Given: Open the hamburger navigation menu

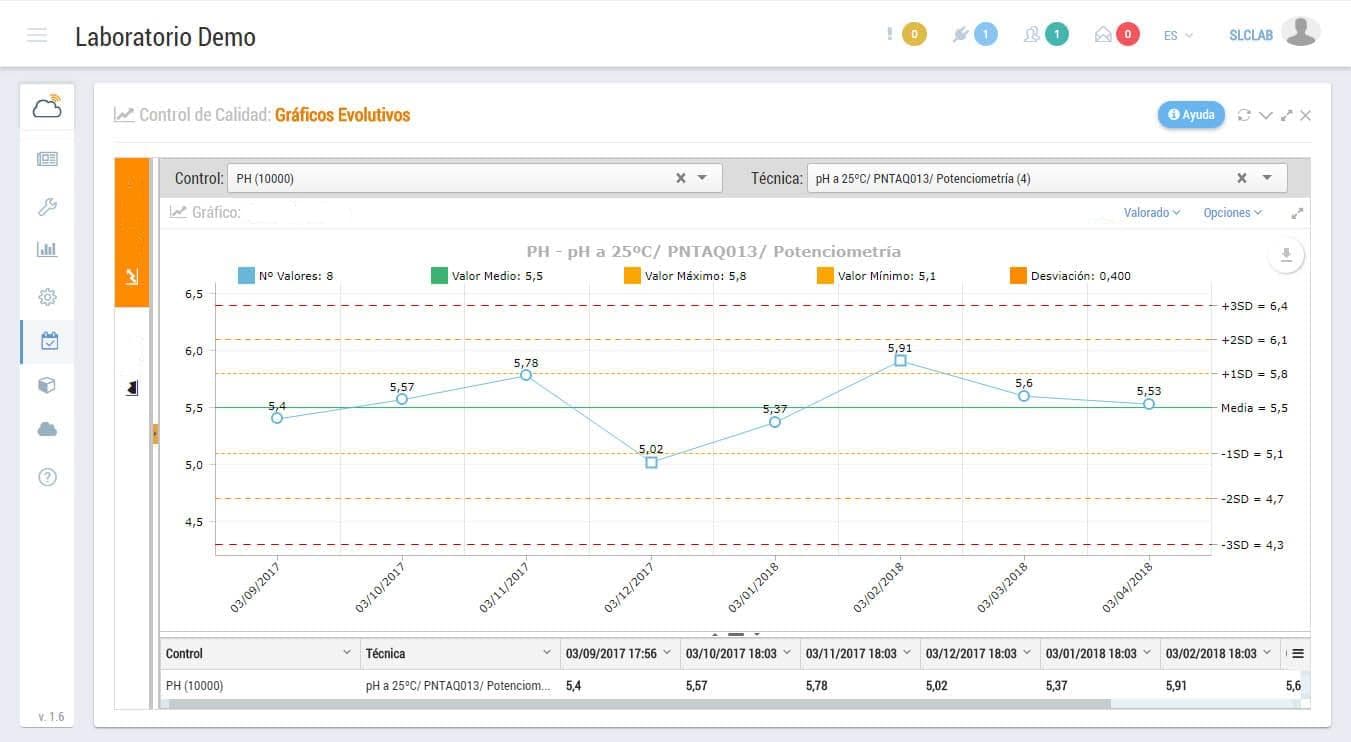Looking at the screenshot, I should click(37, 35).
